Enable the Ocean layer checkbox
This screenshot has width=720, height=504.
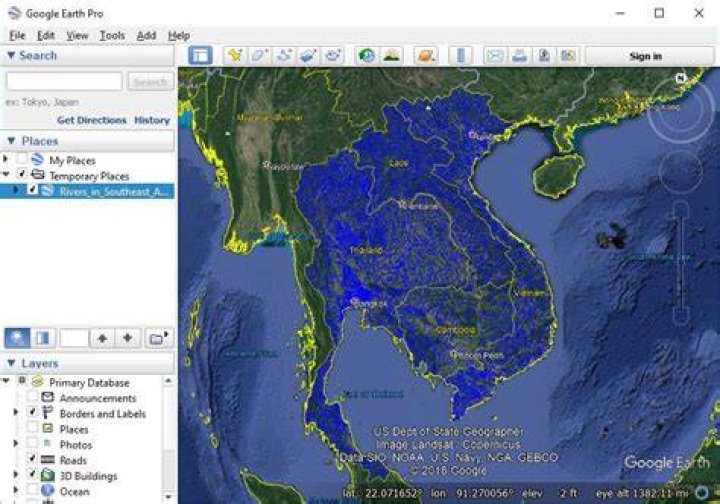point(32,490)
